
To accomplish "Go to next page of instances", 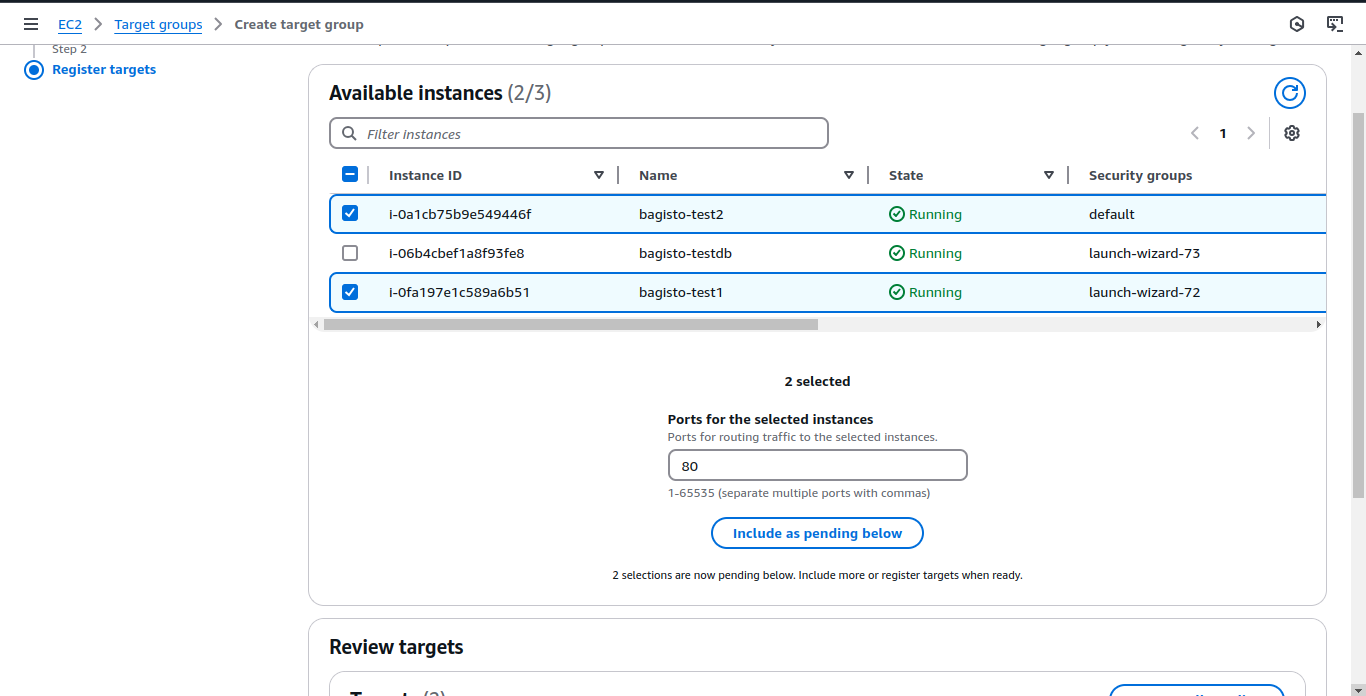I will (x=1251, y=133).
